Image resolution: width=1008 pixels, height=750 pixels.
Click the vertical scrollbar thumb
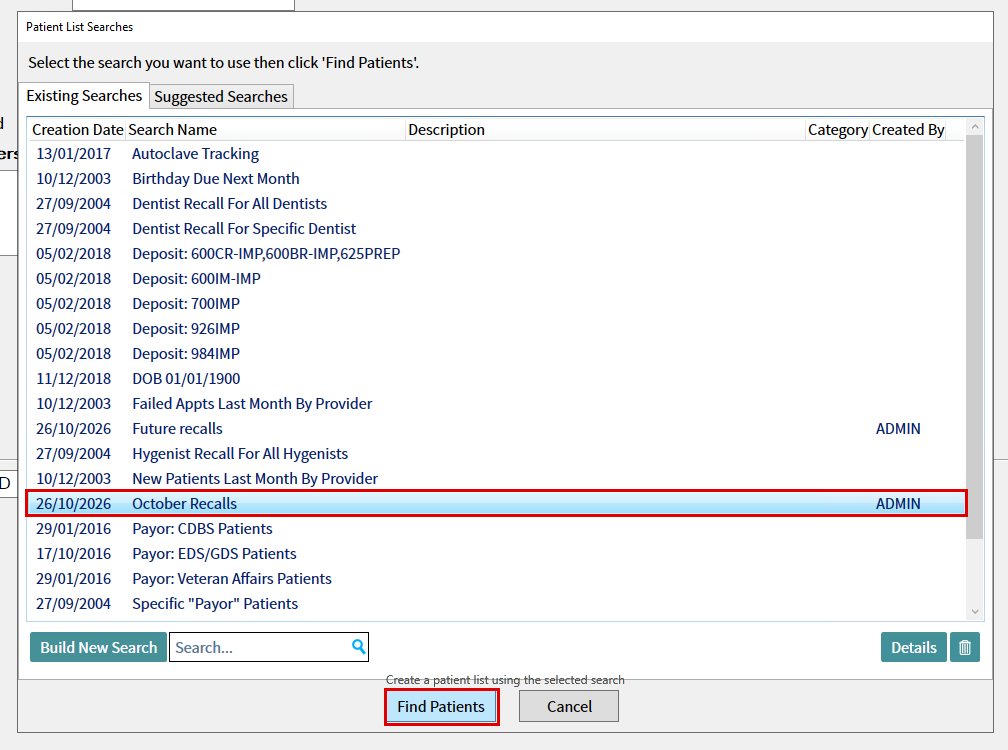pyautogui.click(x=975, y=337)
